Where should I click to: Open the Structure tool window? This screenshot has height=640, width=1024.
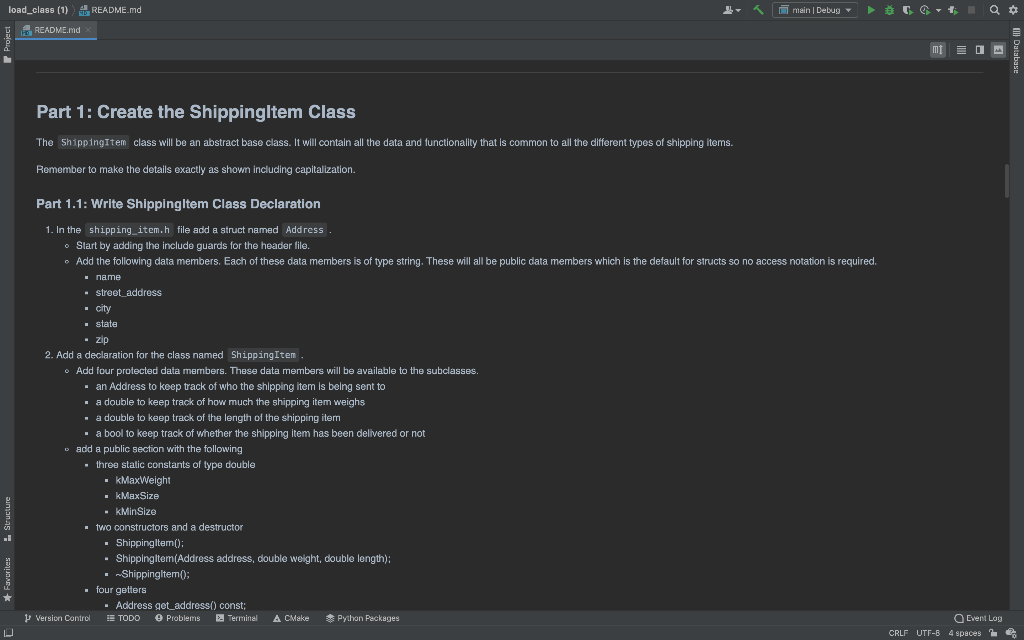[7, 519]
